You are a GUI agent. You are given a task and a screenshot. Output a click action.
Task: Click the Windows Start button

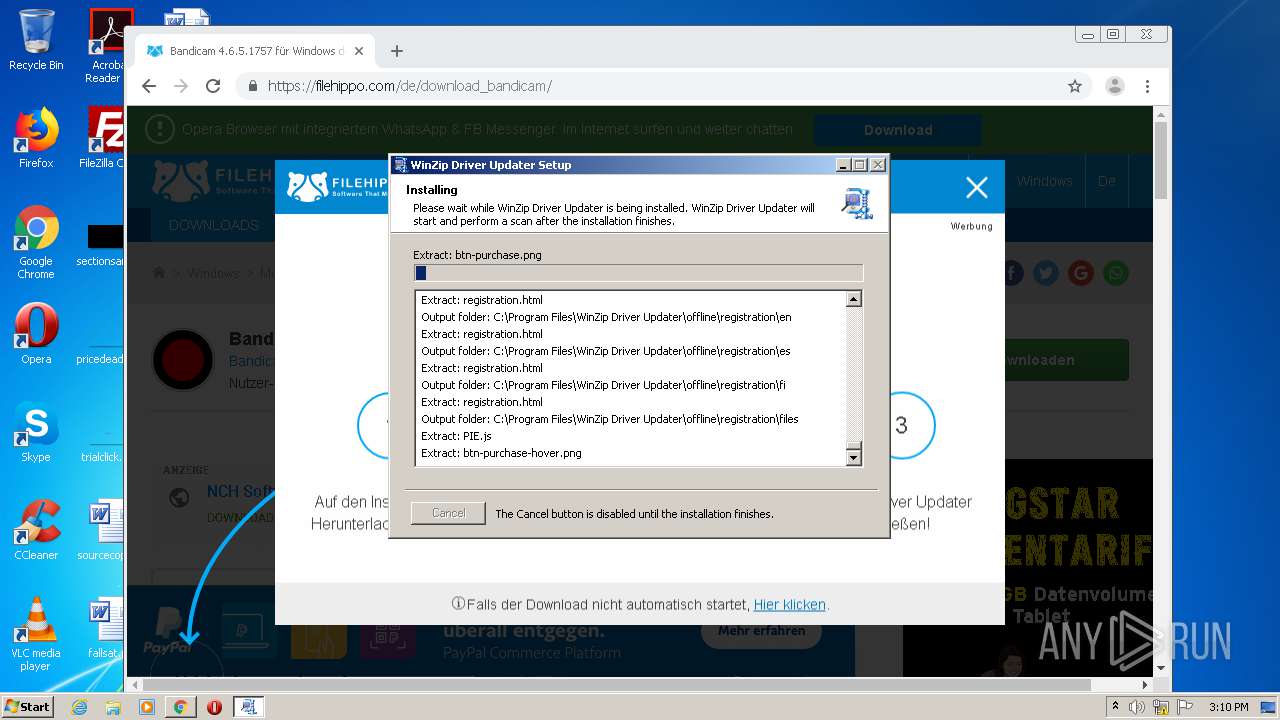click(28, 706)
